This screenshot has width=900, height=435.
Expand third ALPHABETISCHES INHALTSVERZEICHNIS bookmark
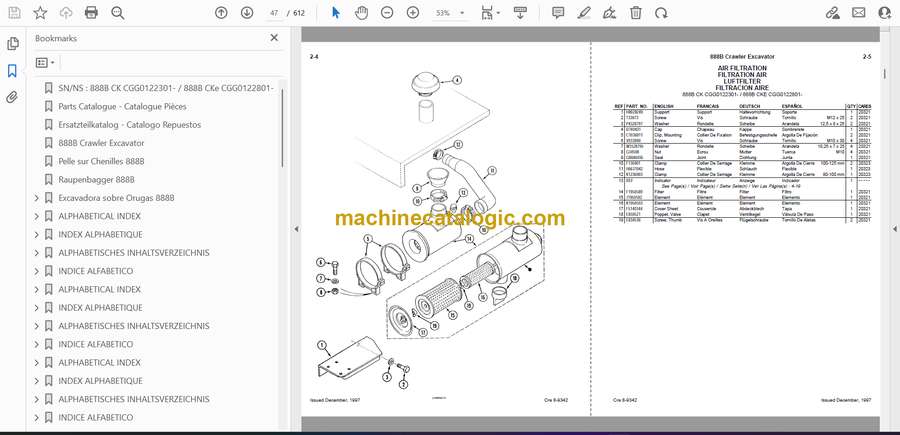(x=37, y=399)
